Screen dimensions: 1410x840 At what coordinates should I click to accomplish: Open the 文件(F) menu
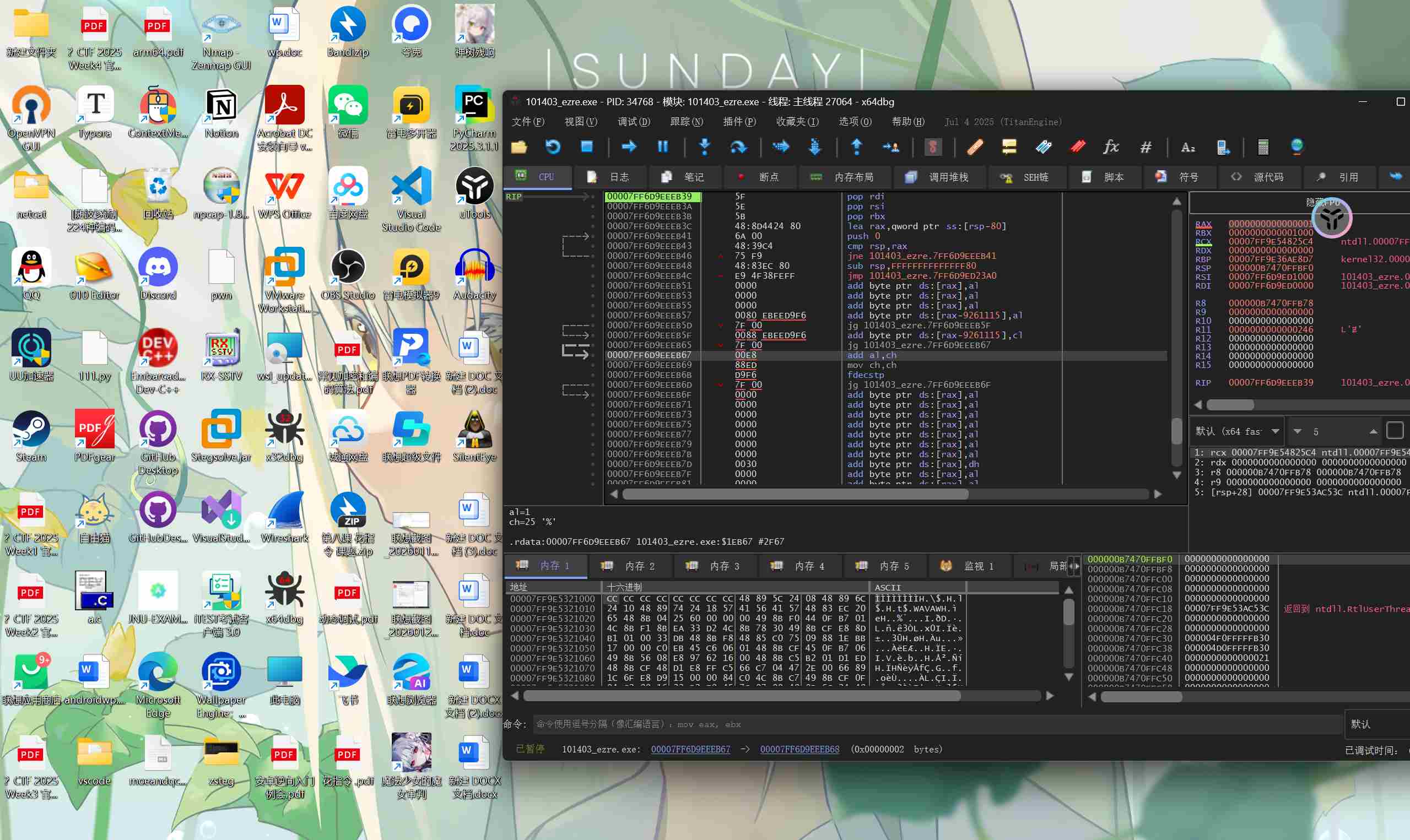527,122
